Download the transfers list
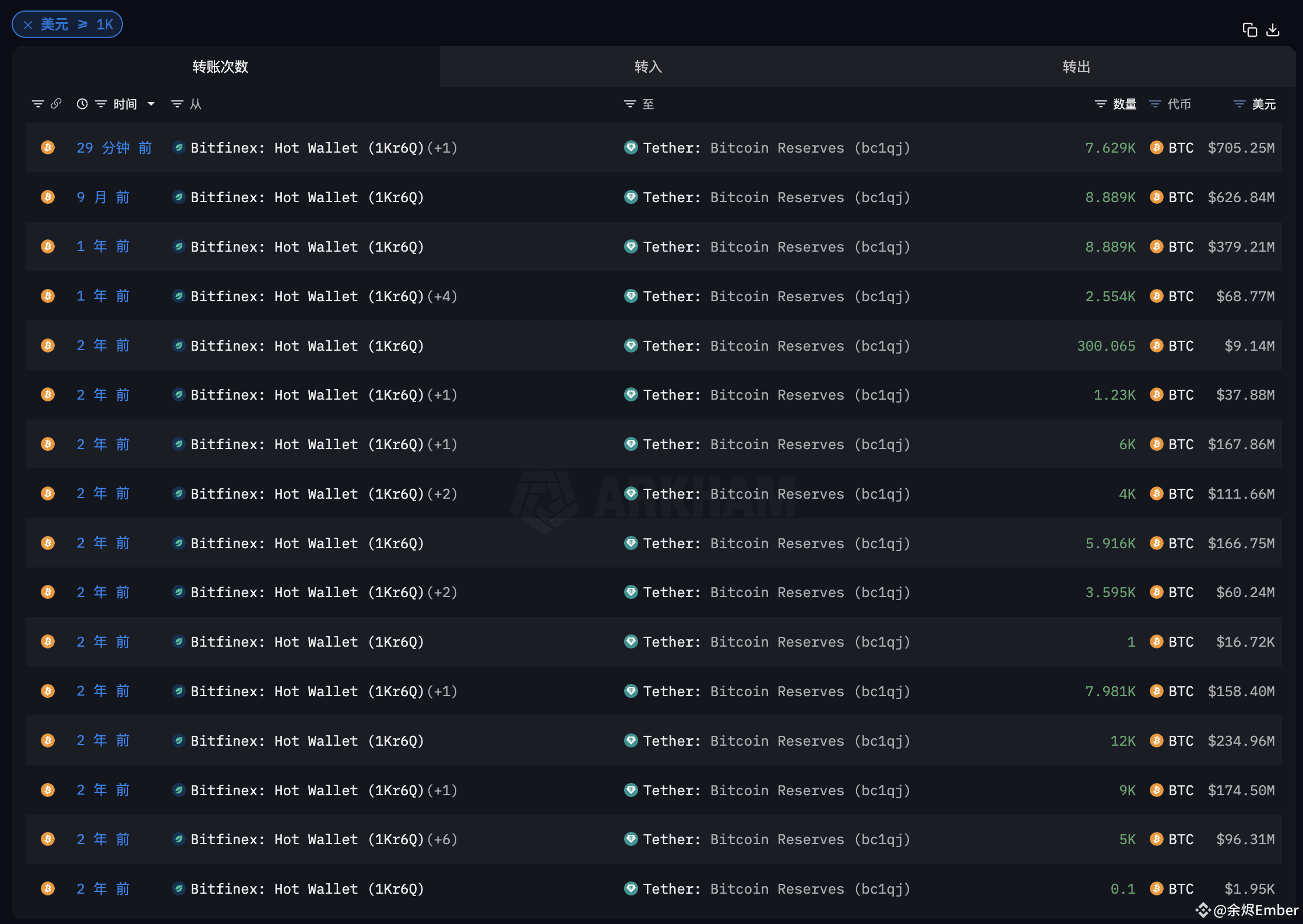 click(x=1273, y=30)
